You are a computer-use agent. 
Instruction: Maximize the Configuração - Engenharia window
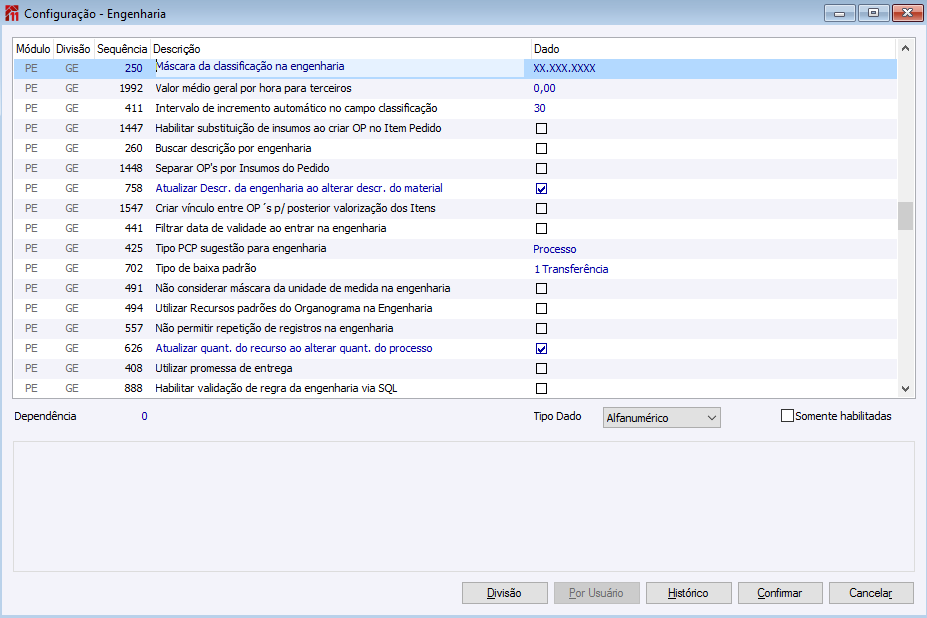click(x=873, y=13)
